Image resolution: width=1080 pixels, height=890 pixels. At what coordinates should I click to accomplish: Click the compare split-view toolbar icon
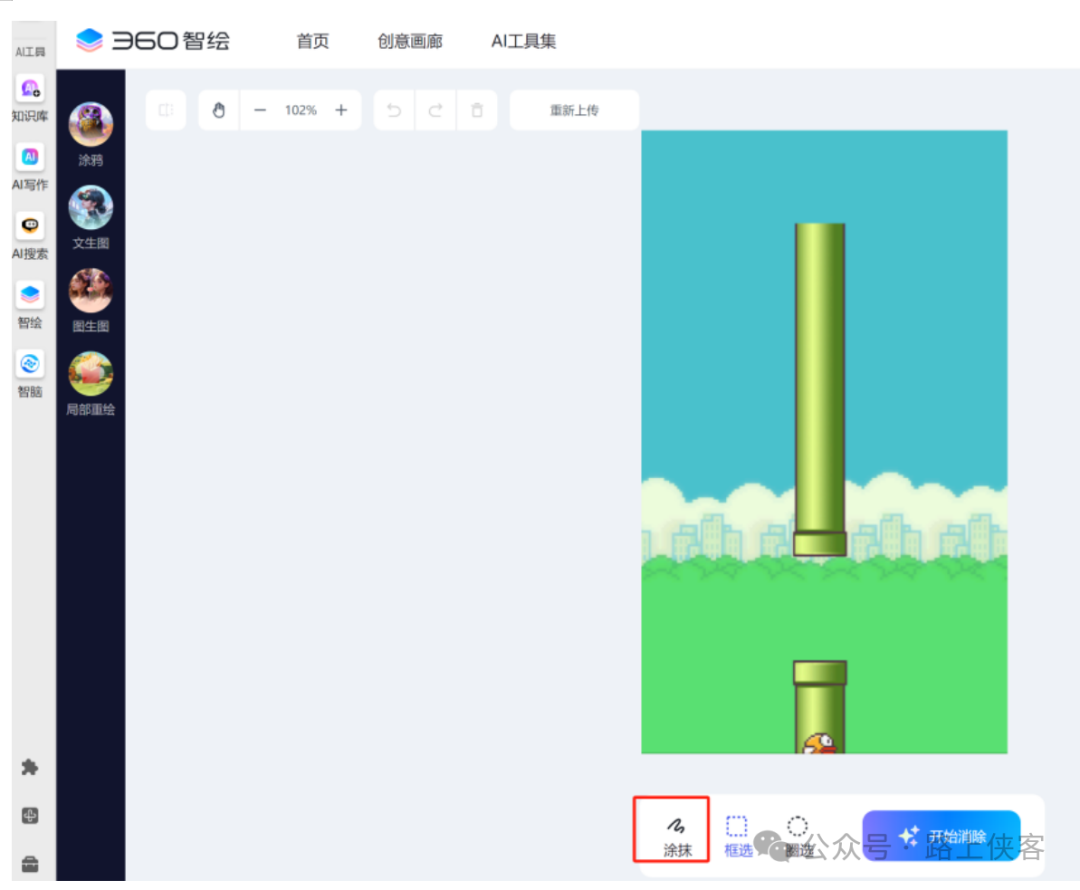click(x=166, y=110)
